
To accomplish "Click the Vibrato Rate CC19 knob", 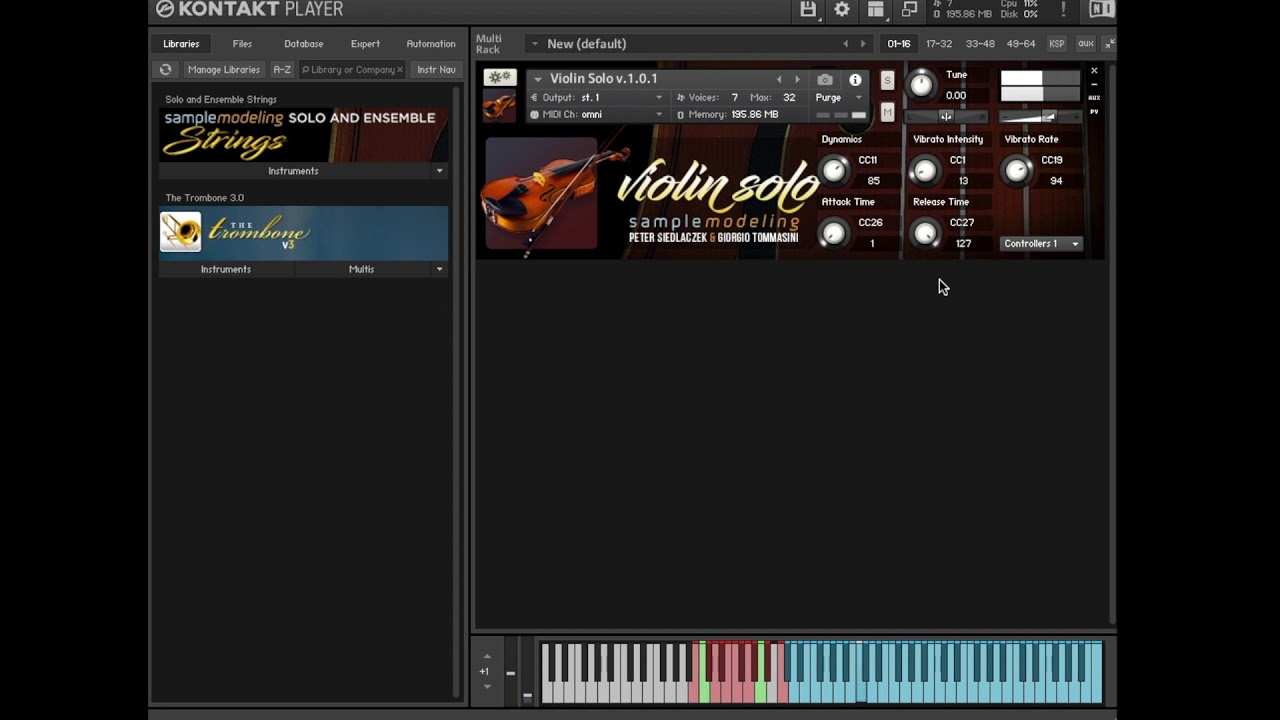I will click(1017, 171).
